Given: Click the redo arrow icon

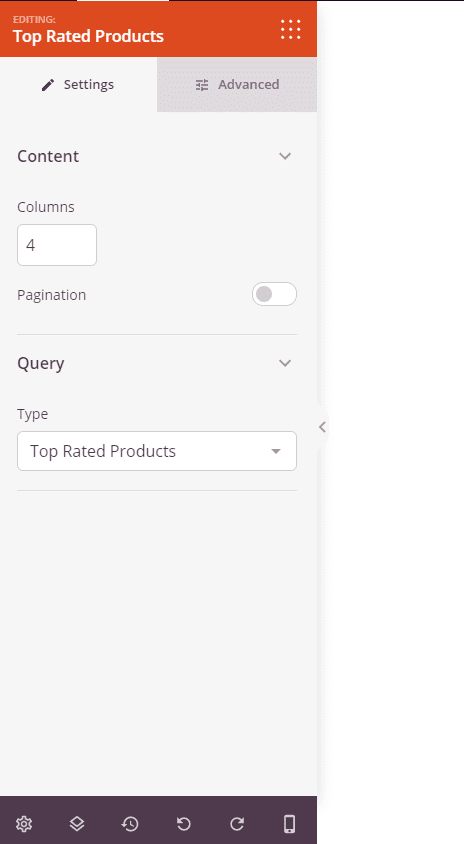Looking at the screenshot, I should (x=237, y=824).
